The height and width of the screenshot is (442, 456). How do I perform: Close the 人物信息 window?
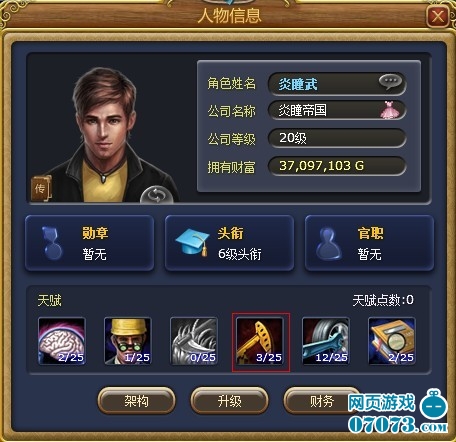[x=438, y=16]
